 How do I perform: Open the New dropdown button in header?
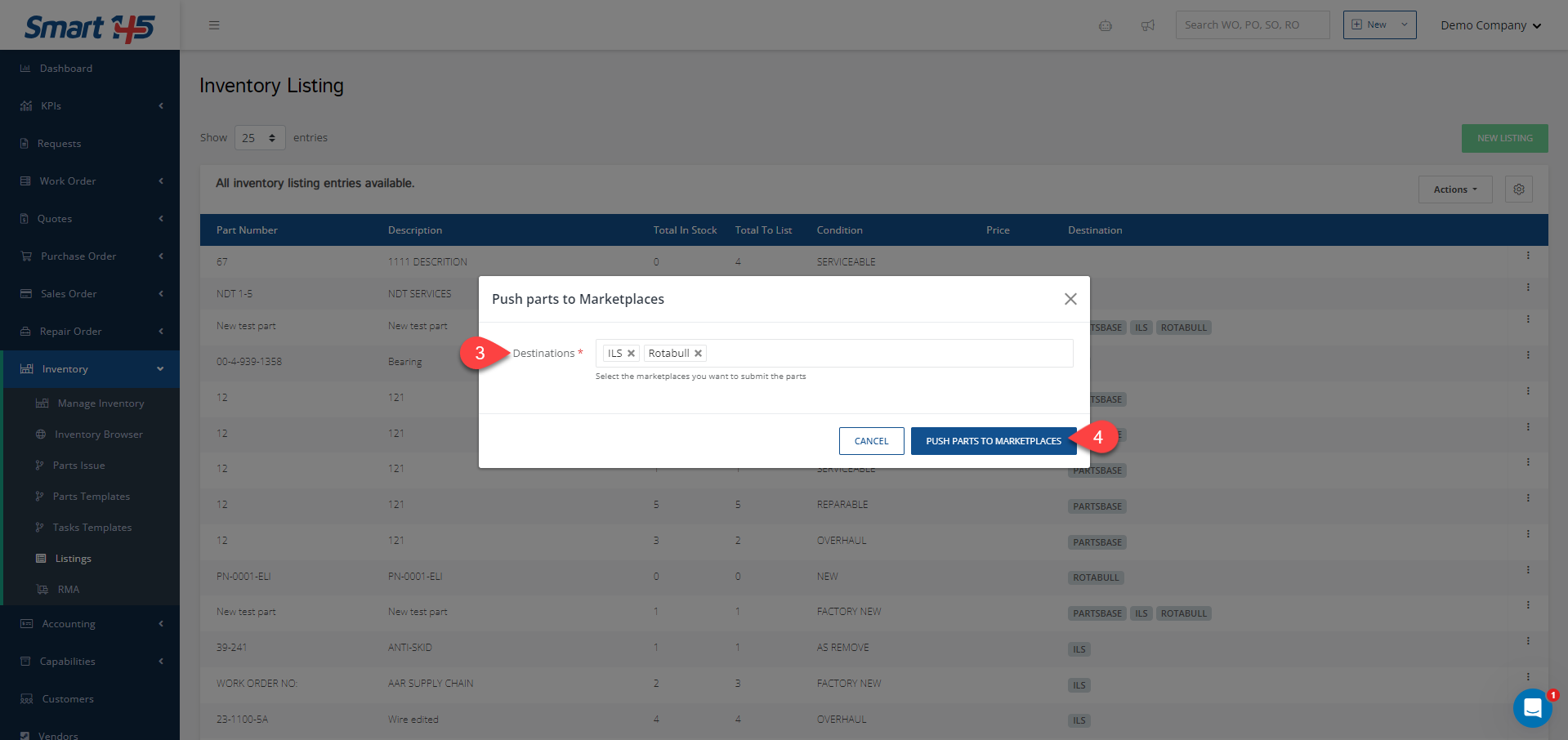1378,25
